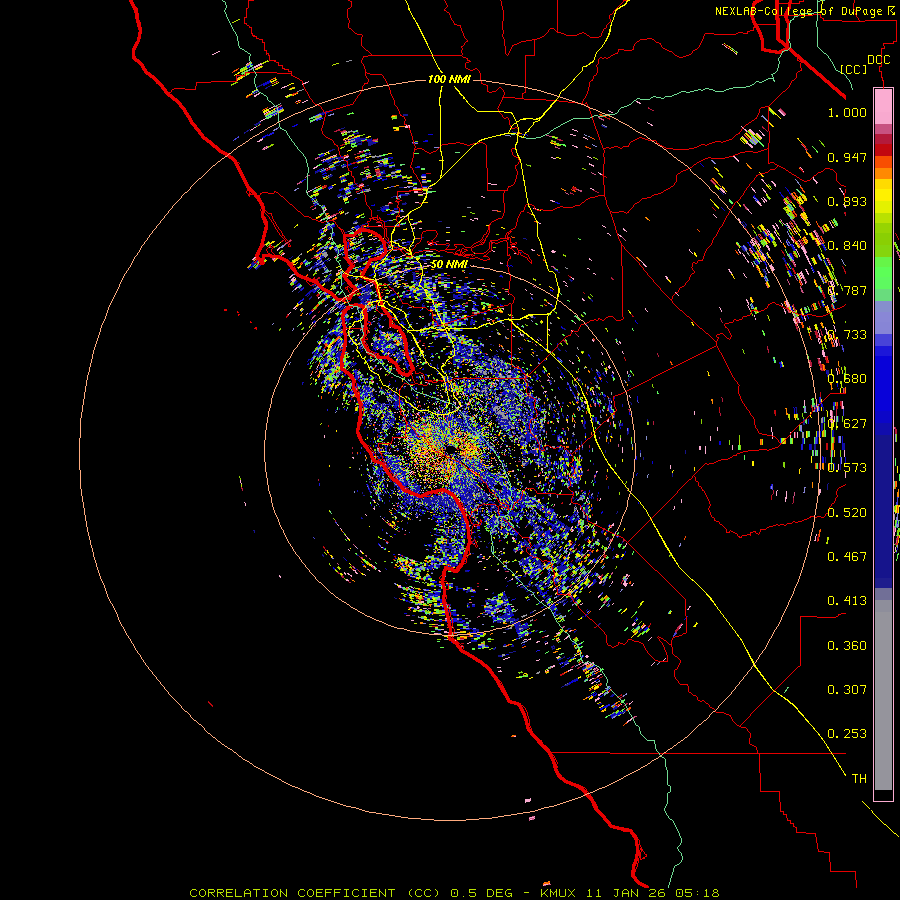Click the NEXLAB-College of DuPage header text
Viewport: 900px width, 900px height.
click(x=804, y=11)
